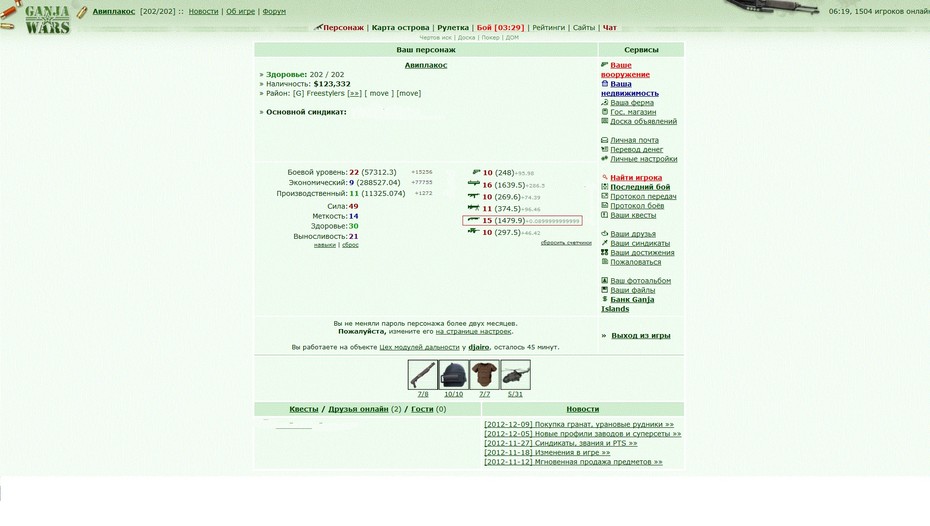The image size is (930, 526).
Task: Click the icon beside Перевод денег
Action: pos(604,149)
